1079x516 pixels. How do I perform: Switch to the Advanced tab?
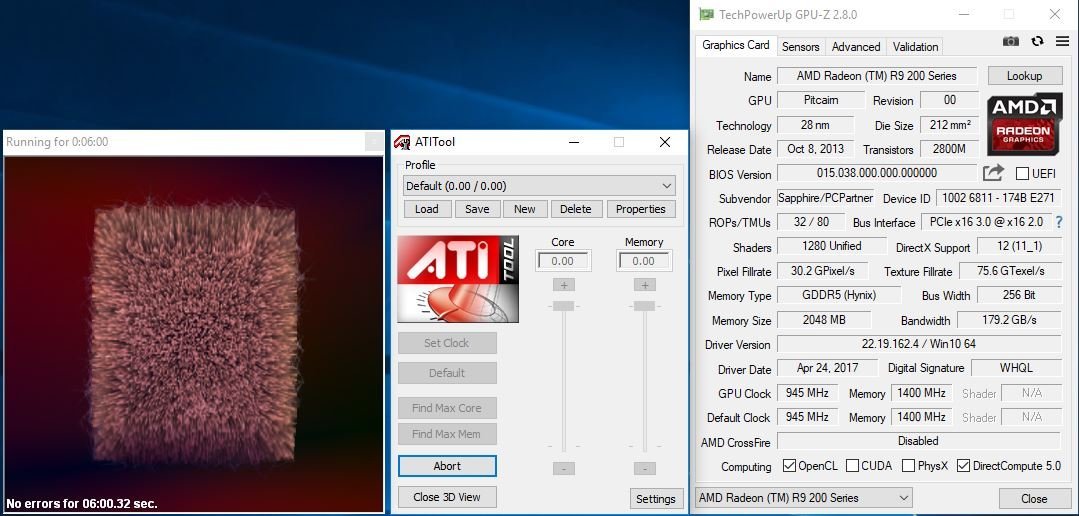pos(855,47)
